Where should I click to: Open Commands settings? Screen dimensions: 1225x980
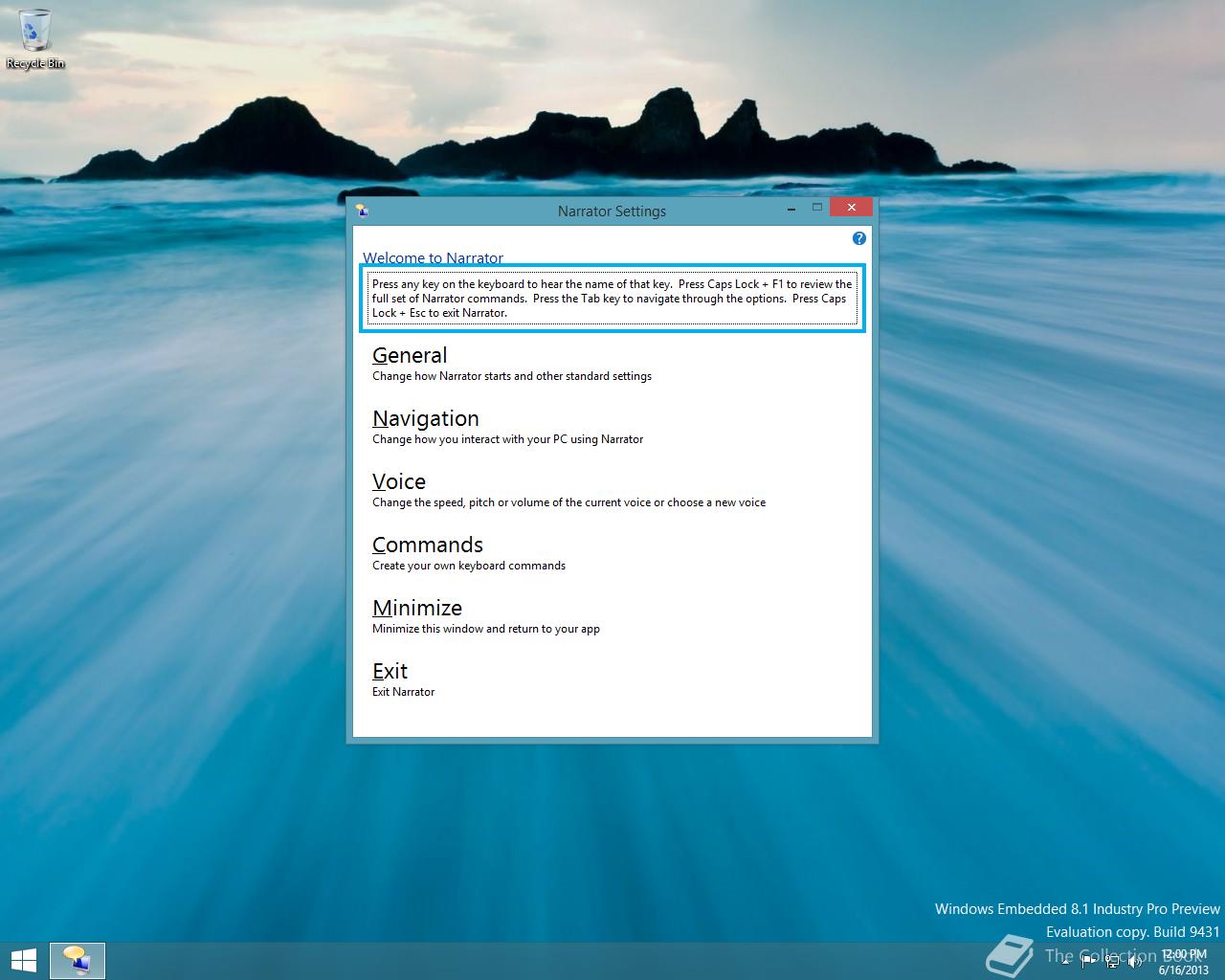point(428,545)
